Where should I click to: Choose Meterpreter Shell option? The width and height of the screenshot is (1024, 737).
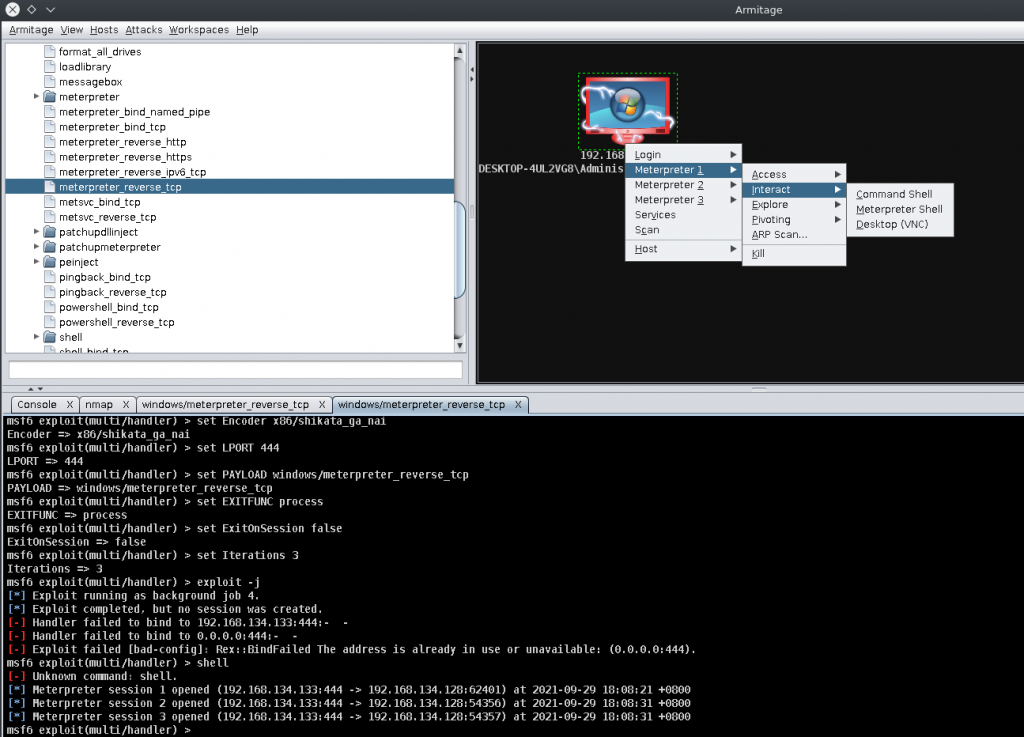click(900, 209)
